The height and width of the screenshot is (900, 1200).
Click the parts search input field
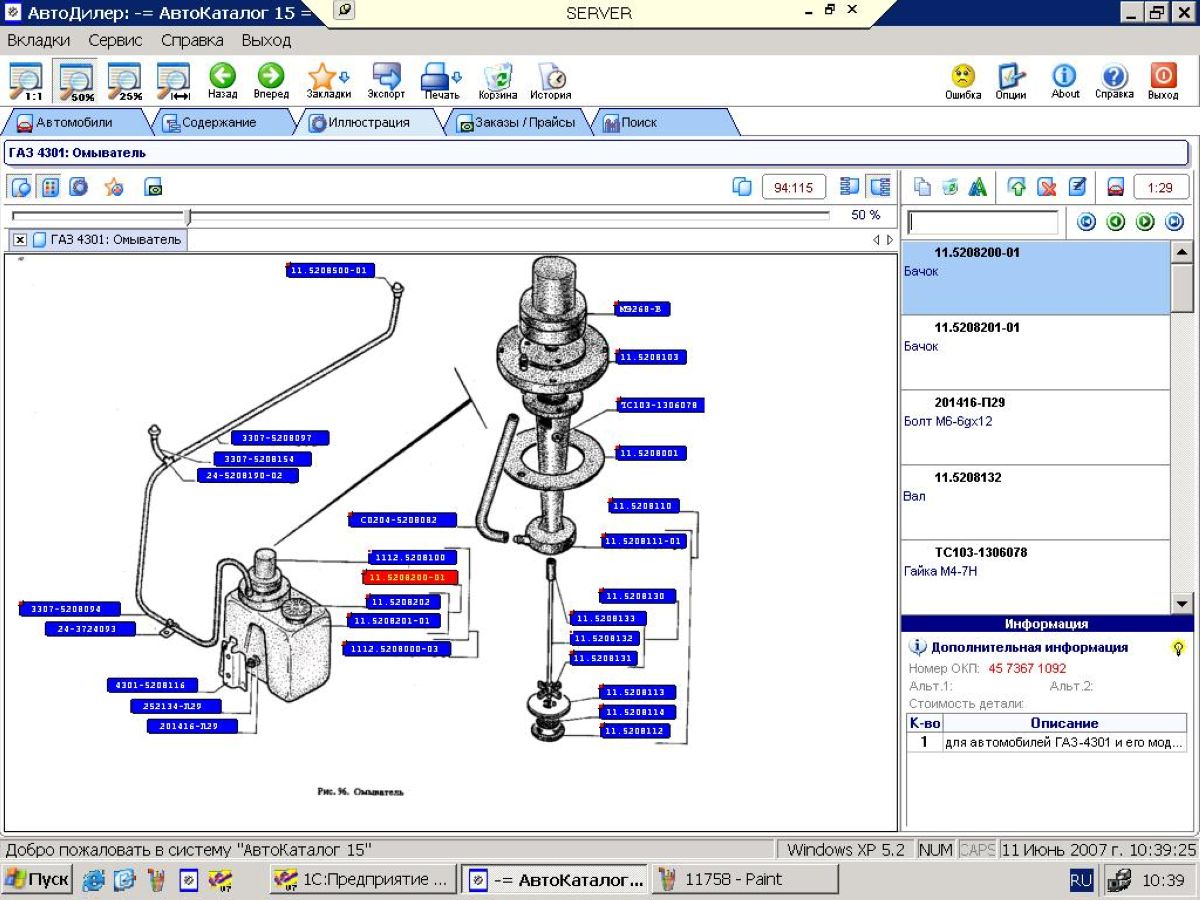pos(982,222)
